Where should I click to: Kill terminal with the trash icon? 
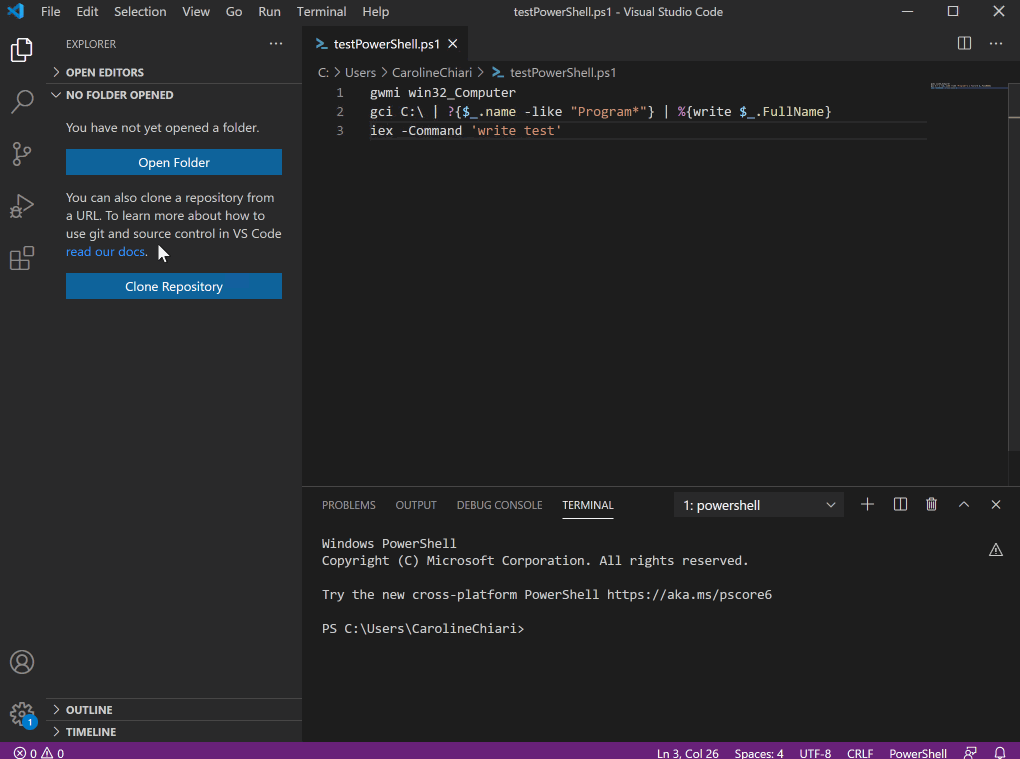(932, 505)
